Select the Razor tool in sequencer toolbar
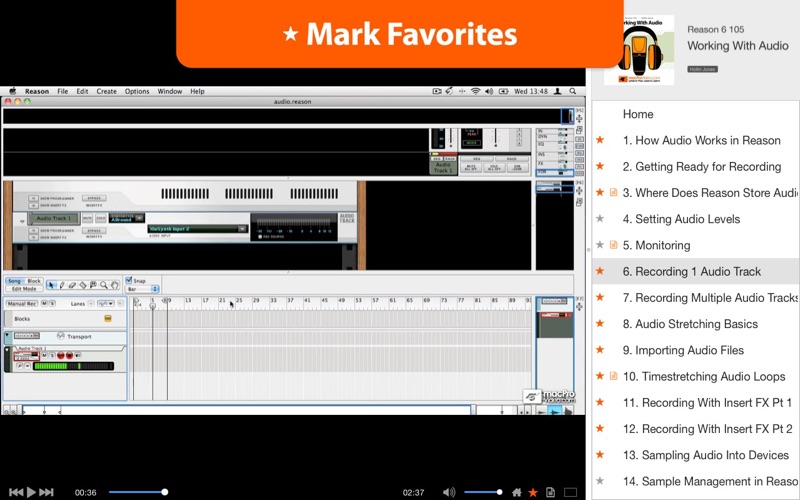800x500 pixels. 83,285
